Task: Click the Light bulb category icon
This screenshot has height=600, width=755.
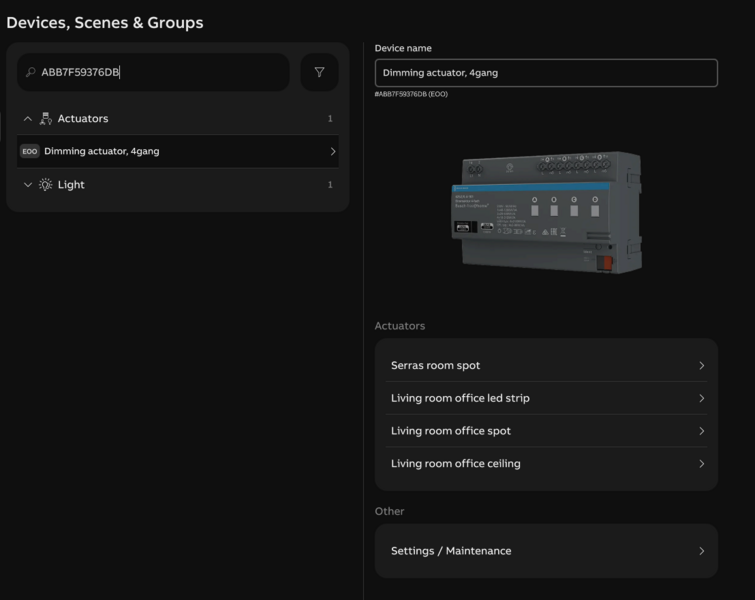Action: pos(45,185)
